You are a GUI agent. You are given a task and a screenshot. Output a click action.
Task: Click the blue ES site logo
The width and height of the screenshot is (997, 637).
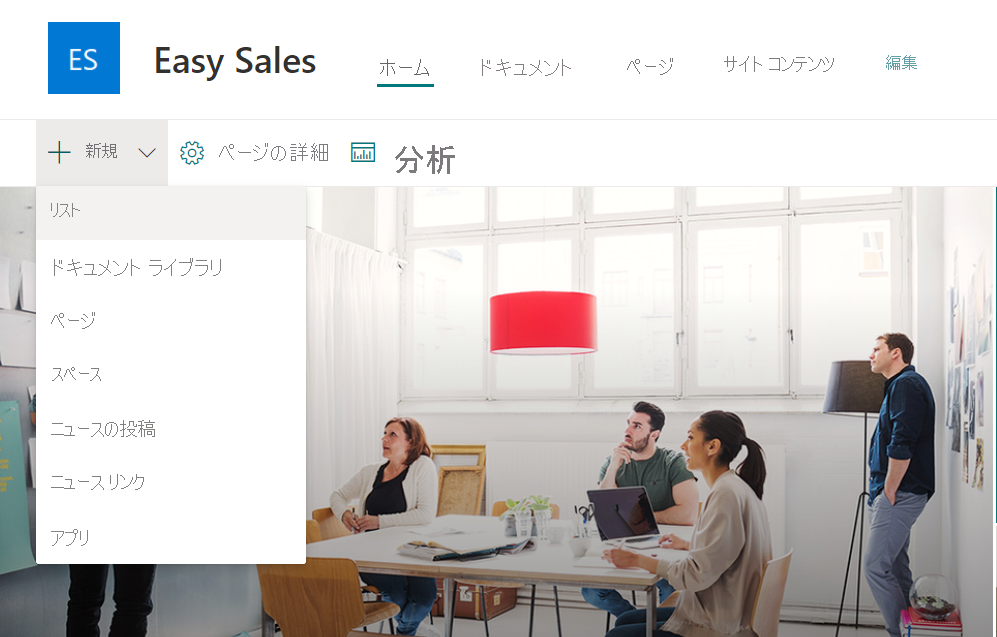pyautogui.click(x=84, y=58)
